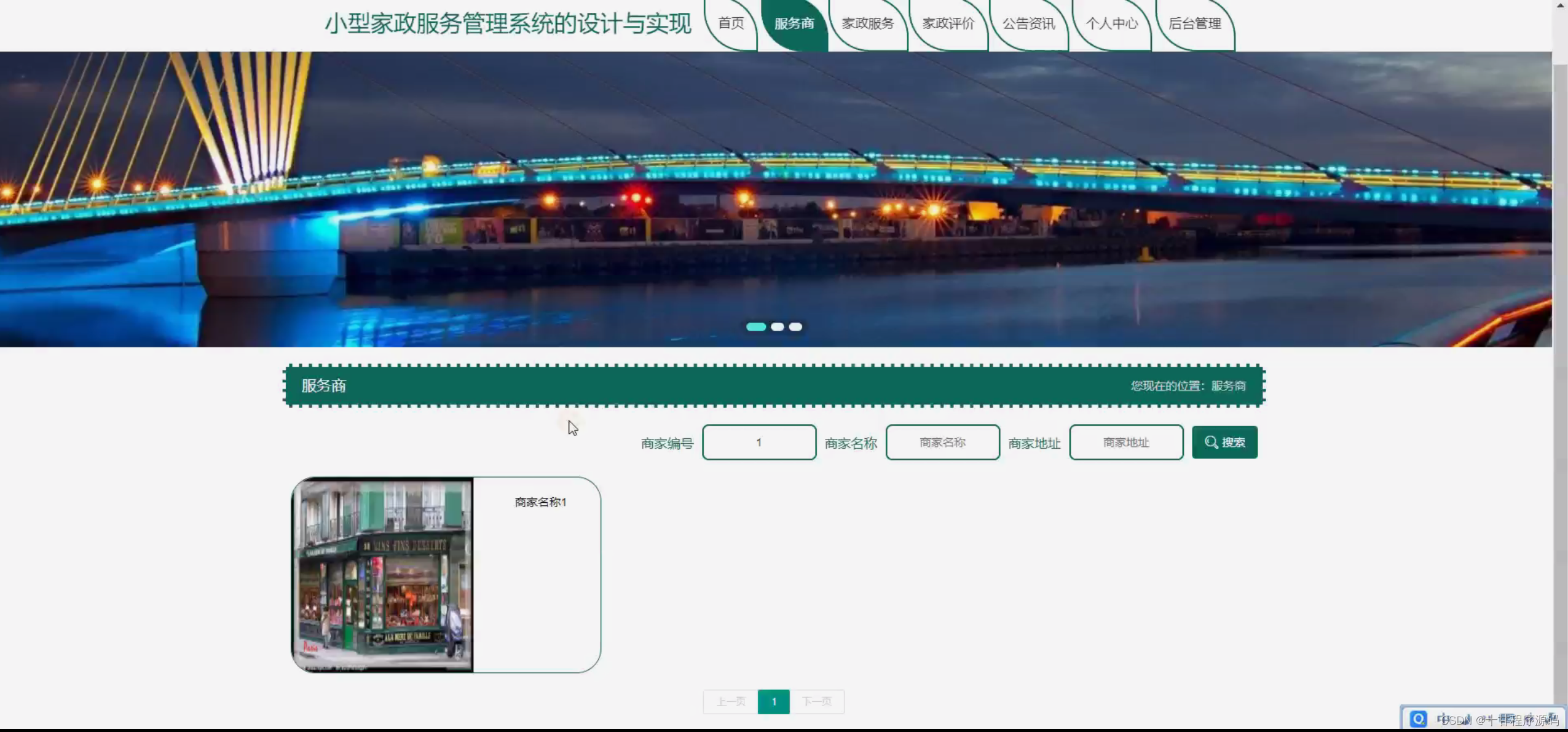The width and height of the screenshot is (1568, 732).
Task: Open the 公告资讯 menu item
Action: 1028,23
